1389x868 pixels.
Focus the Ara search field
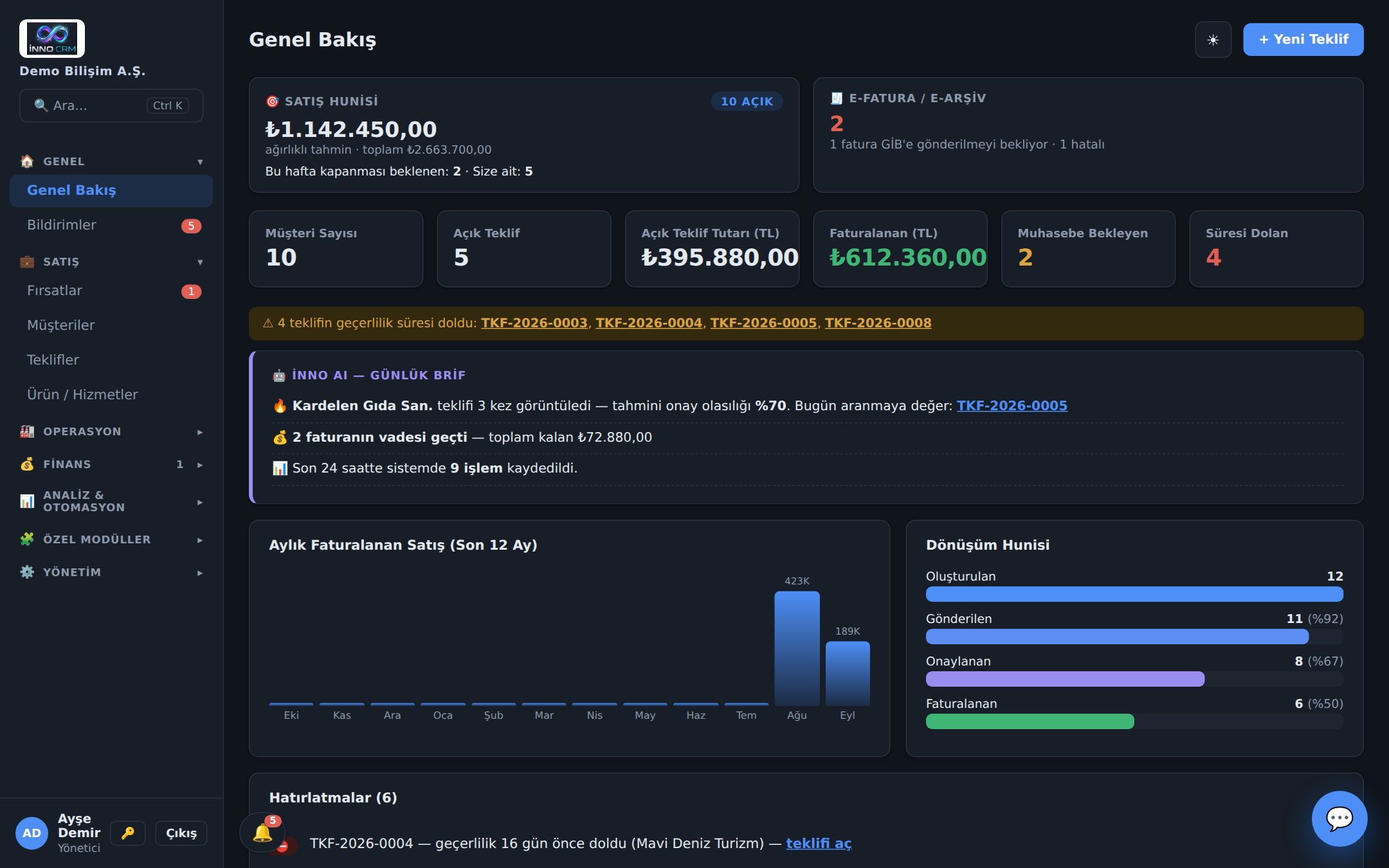coord(111,105)
